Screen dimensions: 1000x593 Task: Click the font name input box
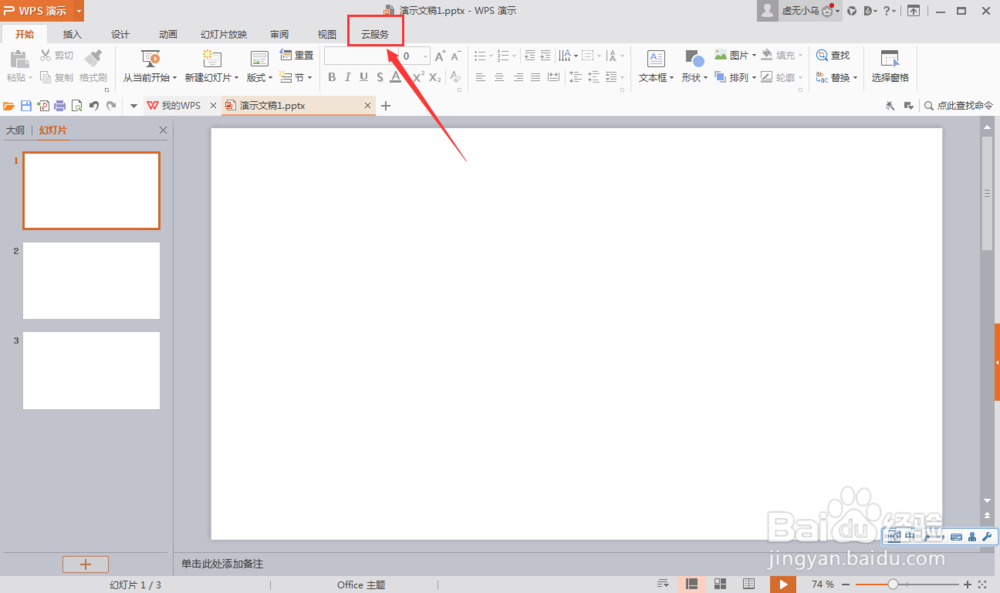pyautogui.click(x=359, y=56)
